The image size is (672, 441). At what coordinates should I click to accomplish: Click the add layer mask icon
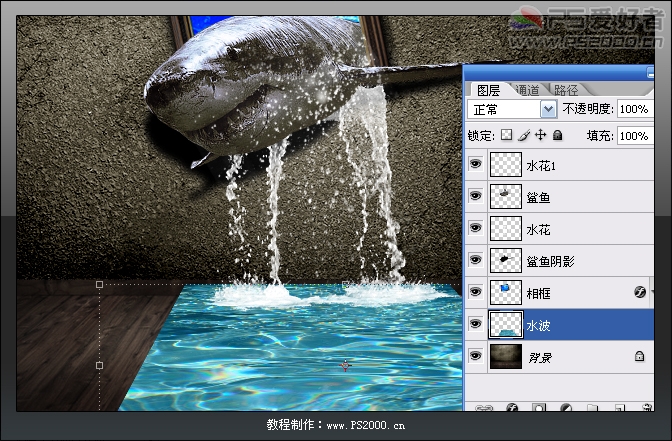(539, 408)
